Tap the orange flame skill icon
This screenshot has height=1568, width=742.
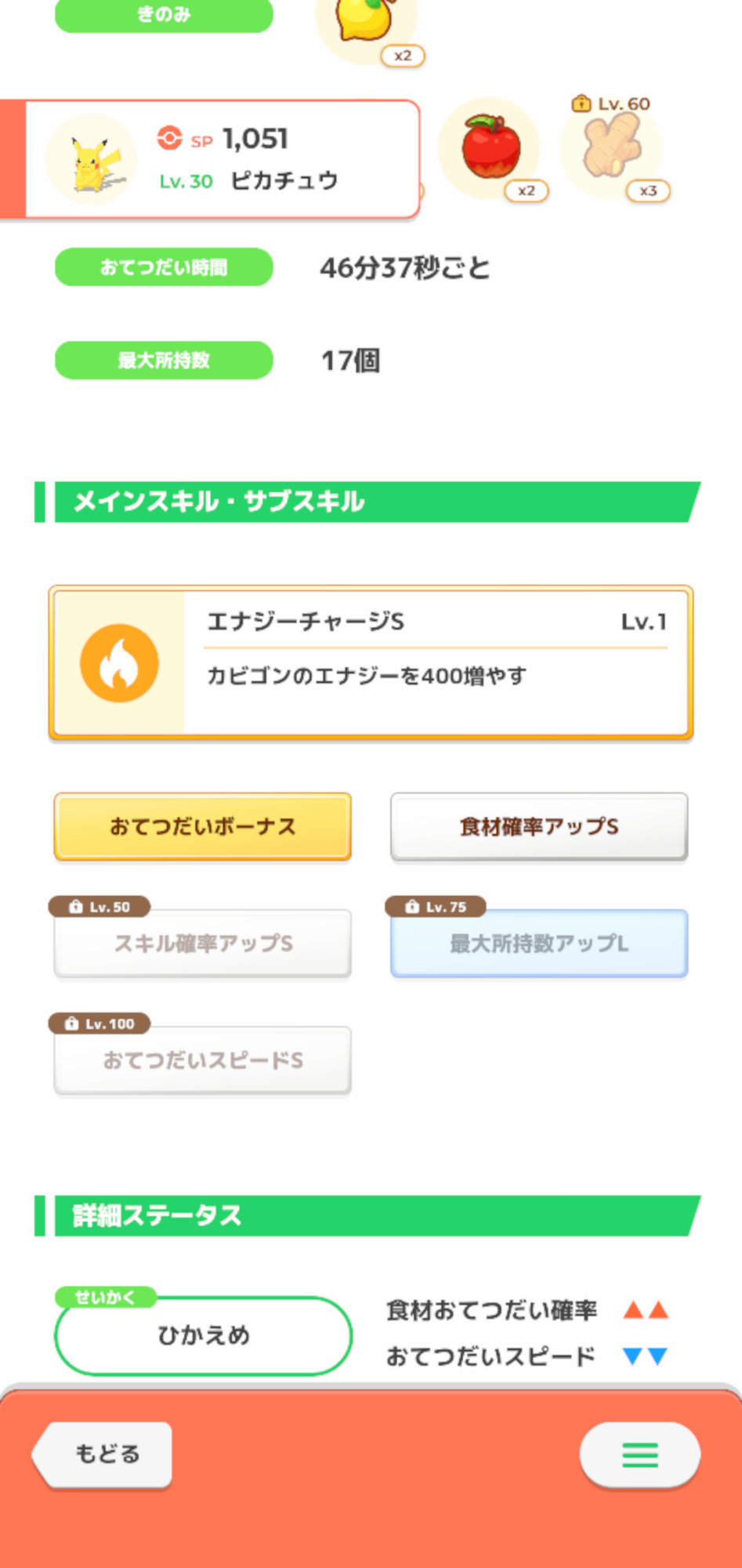119,663
